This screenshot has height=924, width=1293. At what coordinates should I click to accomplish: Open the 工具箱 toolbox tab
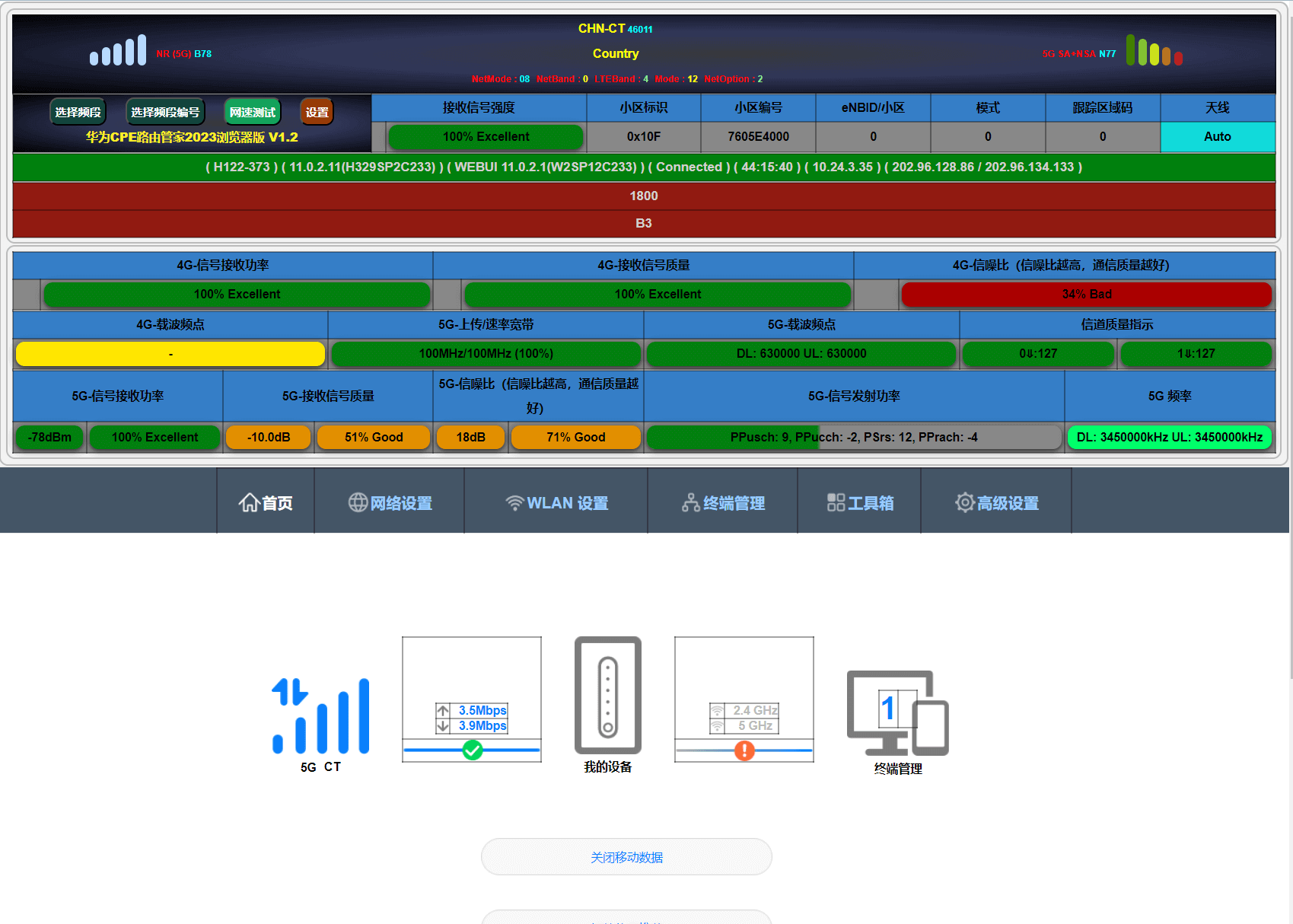click(x=860, y=502)
